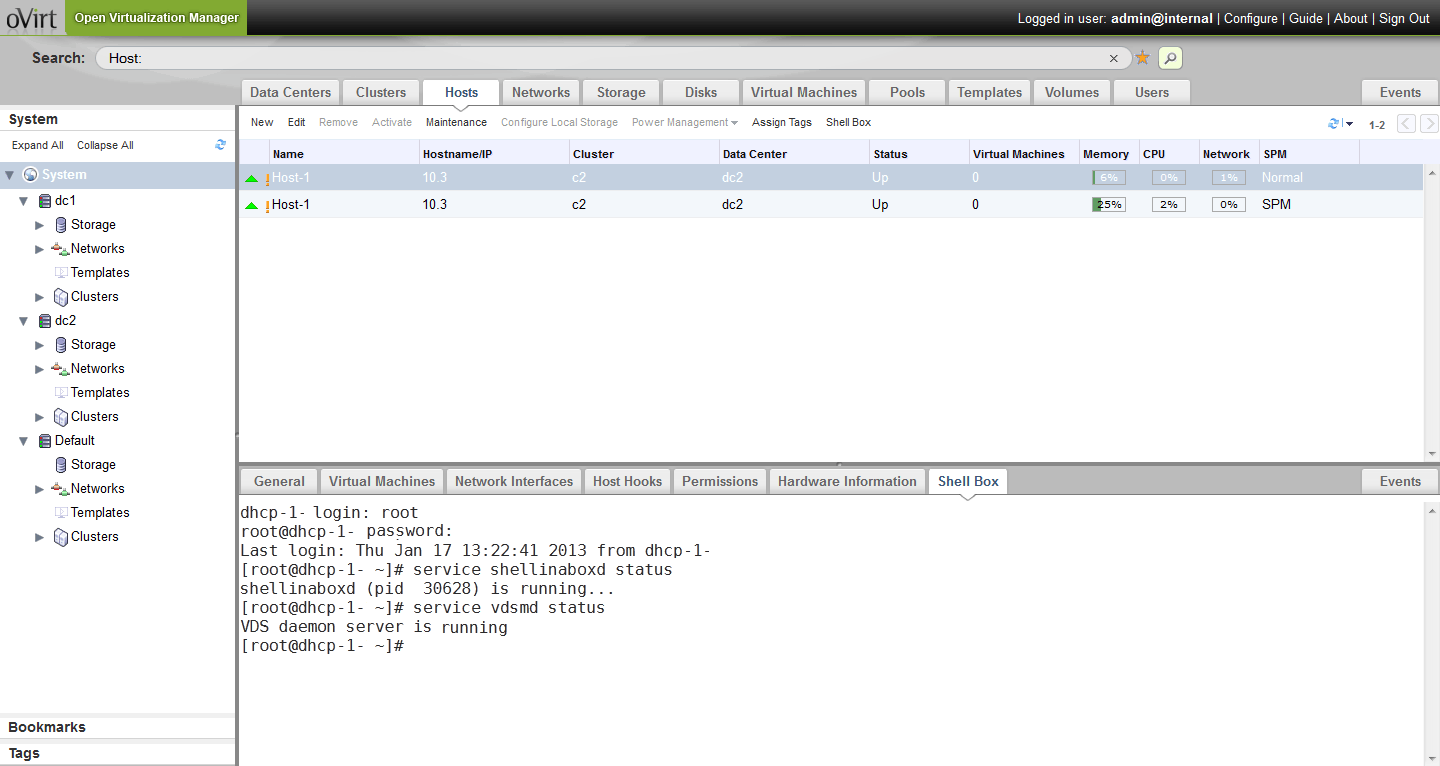Clear the search field with the X icon
Screen dimensions: 1440x766
(1114, 58)
